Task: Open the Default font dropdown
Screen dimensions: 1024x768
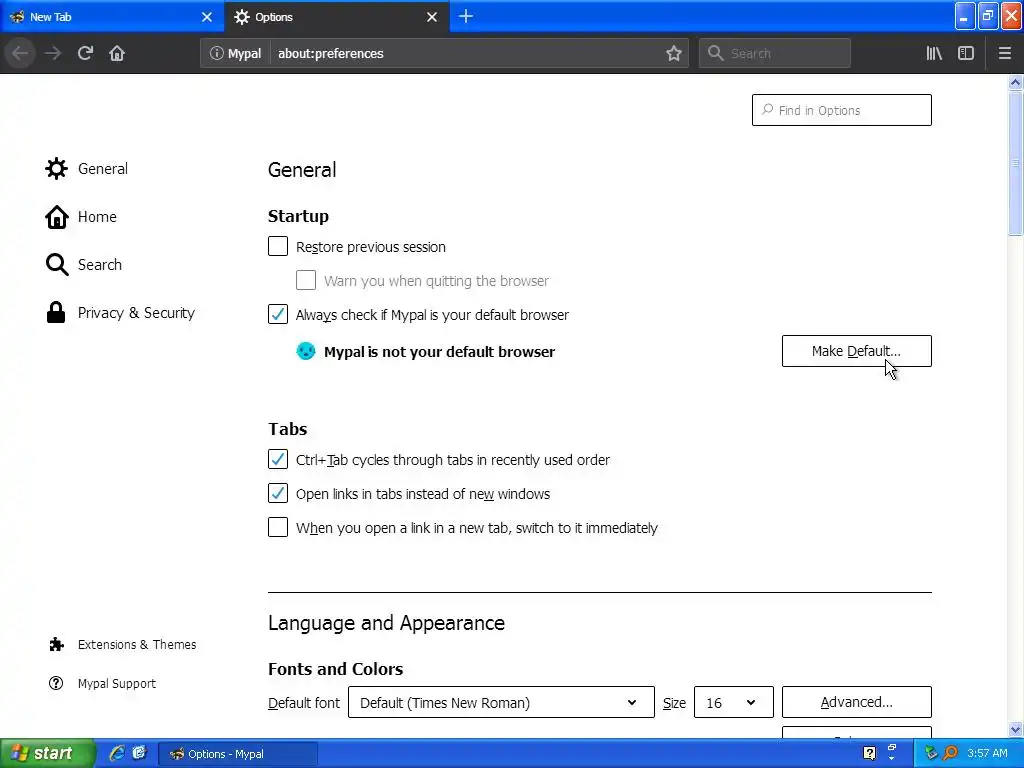Action: tap(501, 702)
